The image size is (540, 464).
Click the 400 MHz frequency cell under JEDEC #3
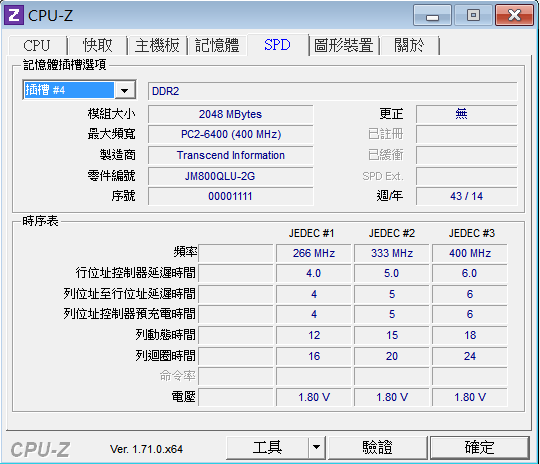click(470, 254)
